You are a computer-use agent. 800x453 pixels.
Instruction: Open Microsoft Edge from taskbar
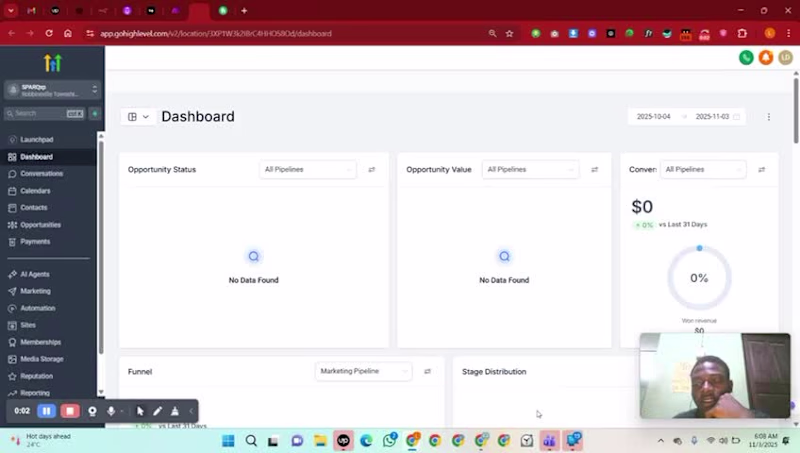(x=366, y=441)
